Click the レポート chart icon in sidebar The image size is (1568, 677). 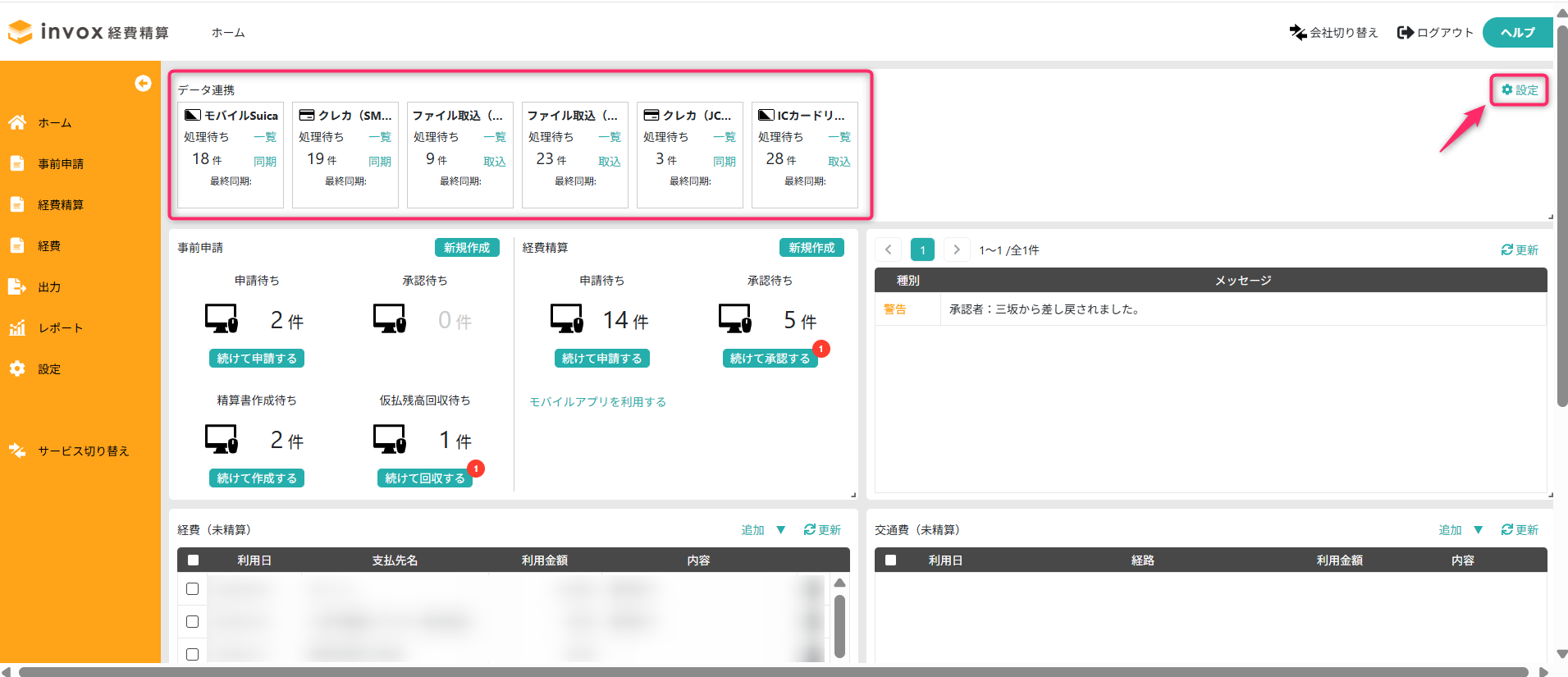[x=17, y=328]
